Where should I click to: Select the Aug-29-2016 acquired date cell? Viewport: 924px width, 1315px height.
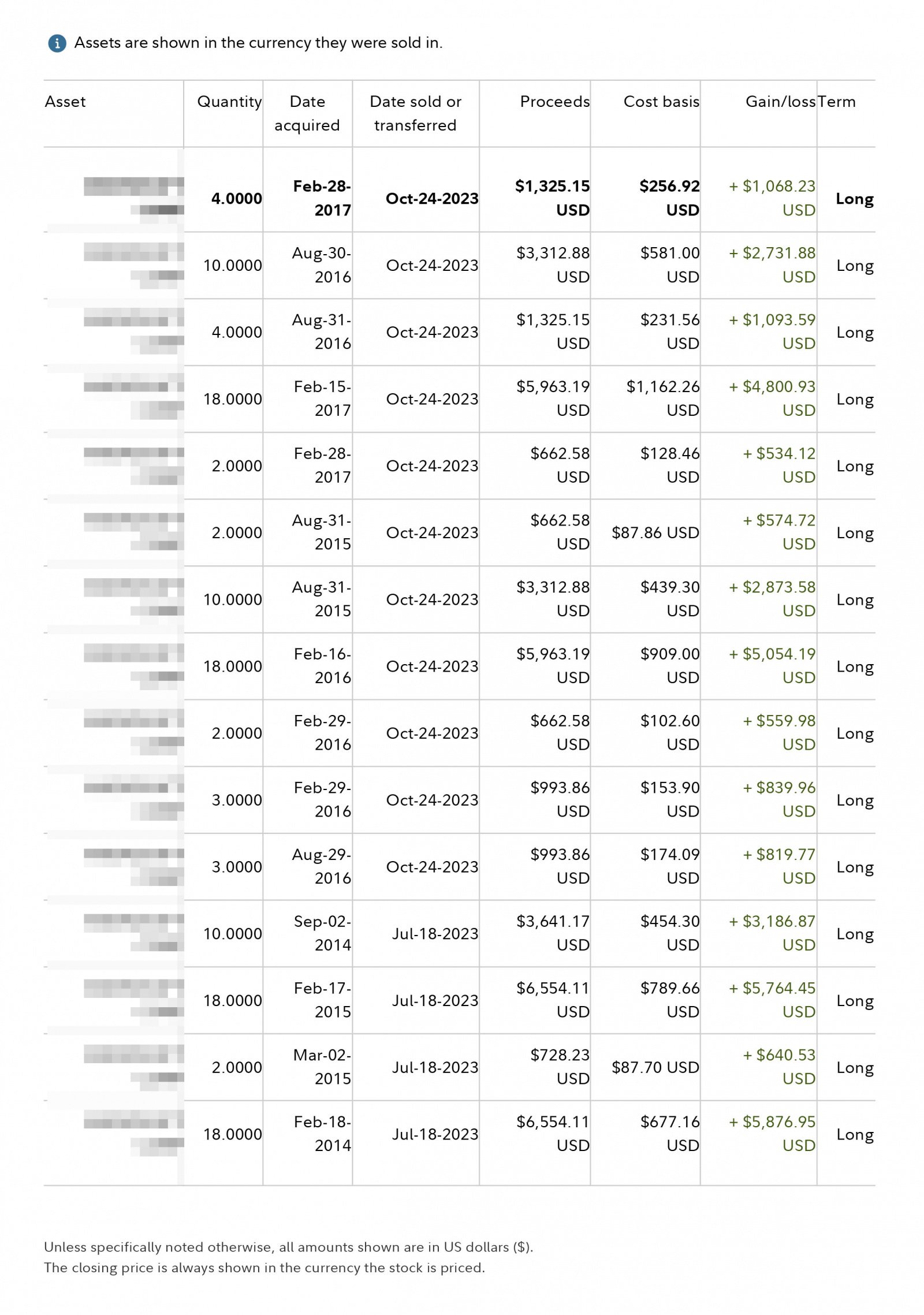pyautogui.click(x=322, y=866)
